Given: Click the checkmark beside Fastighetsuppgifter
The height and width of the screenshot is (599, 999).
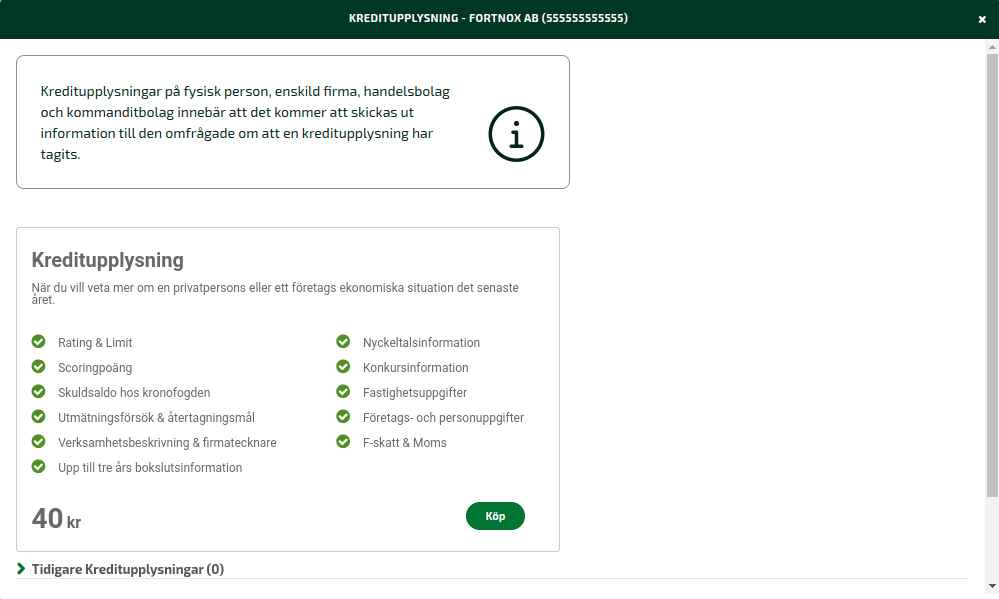Looking at the screenshot, I should point(343,391).
